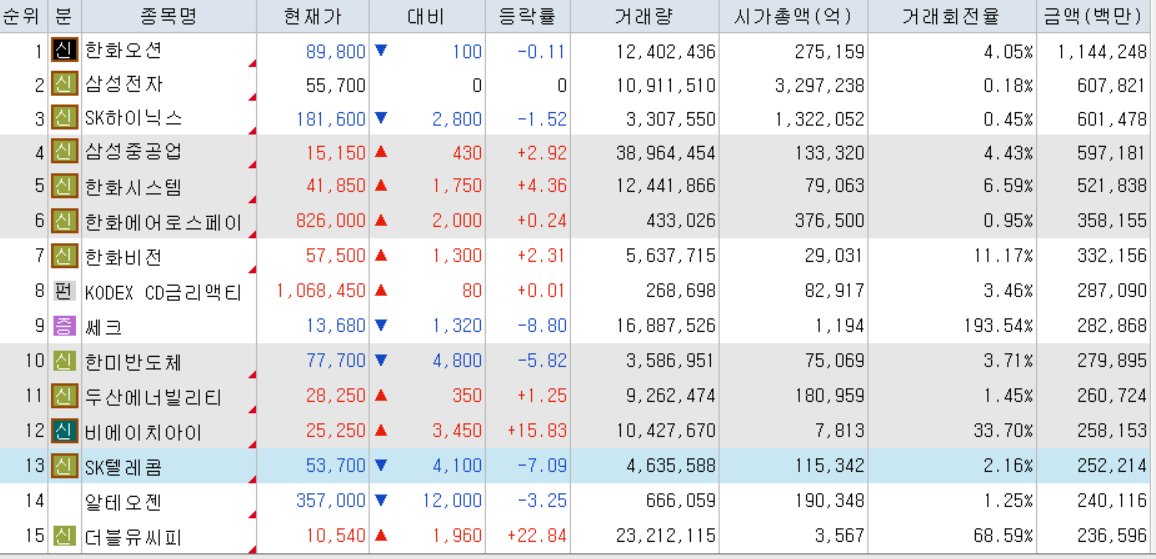
Task: Select the stock name SK텔레콤
Action: click(123, 467)
